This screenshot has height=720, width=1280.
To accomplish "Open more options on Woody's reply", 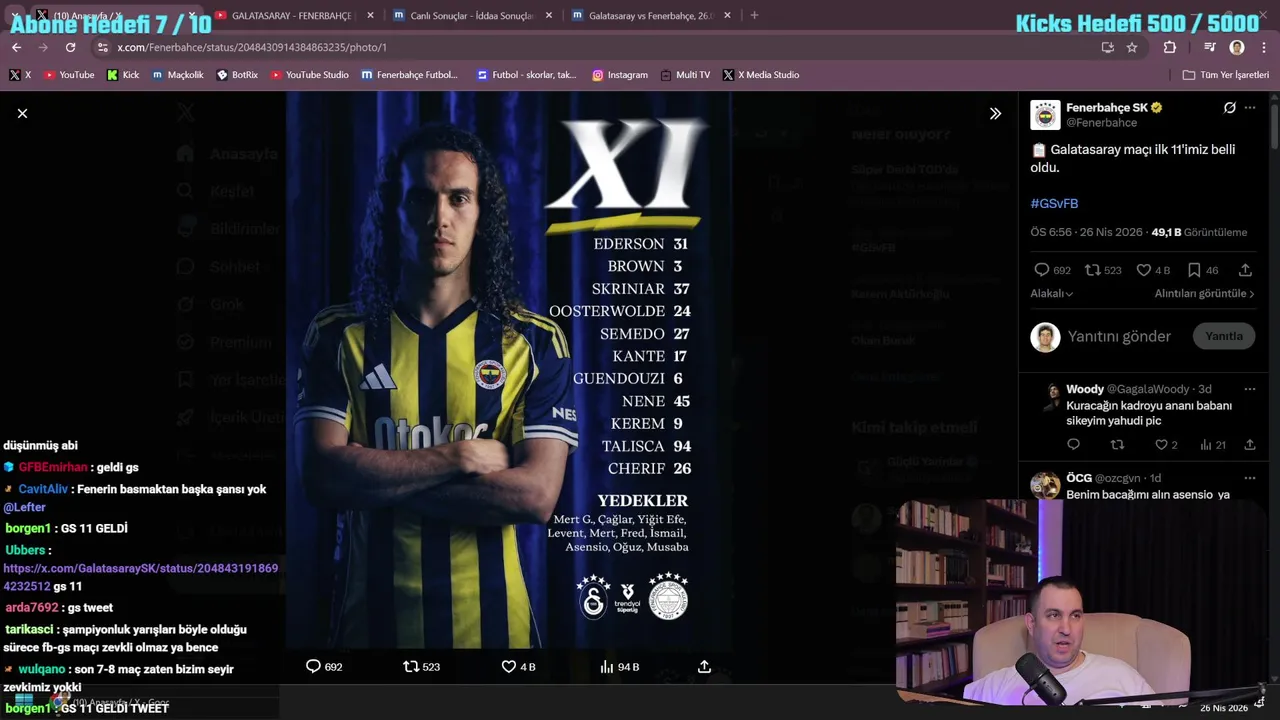I will [x=1250, y=389].
